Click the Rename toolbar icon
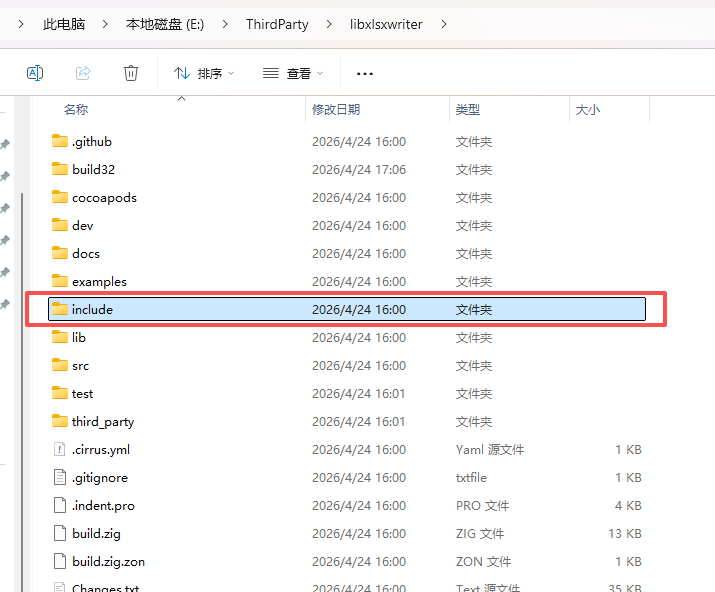Viewport: 715px width, 592px height. click(35, 73)
